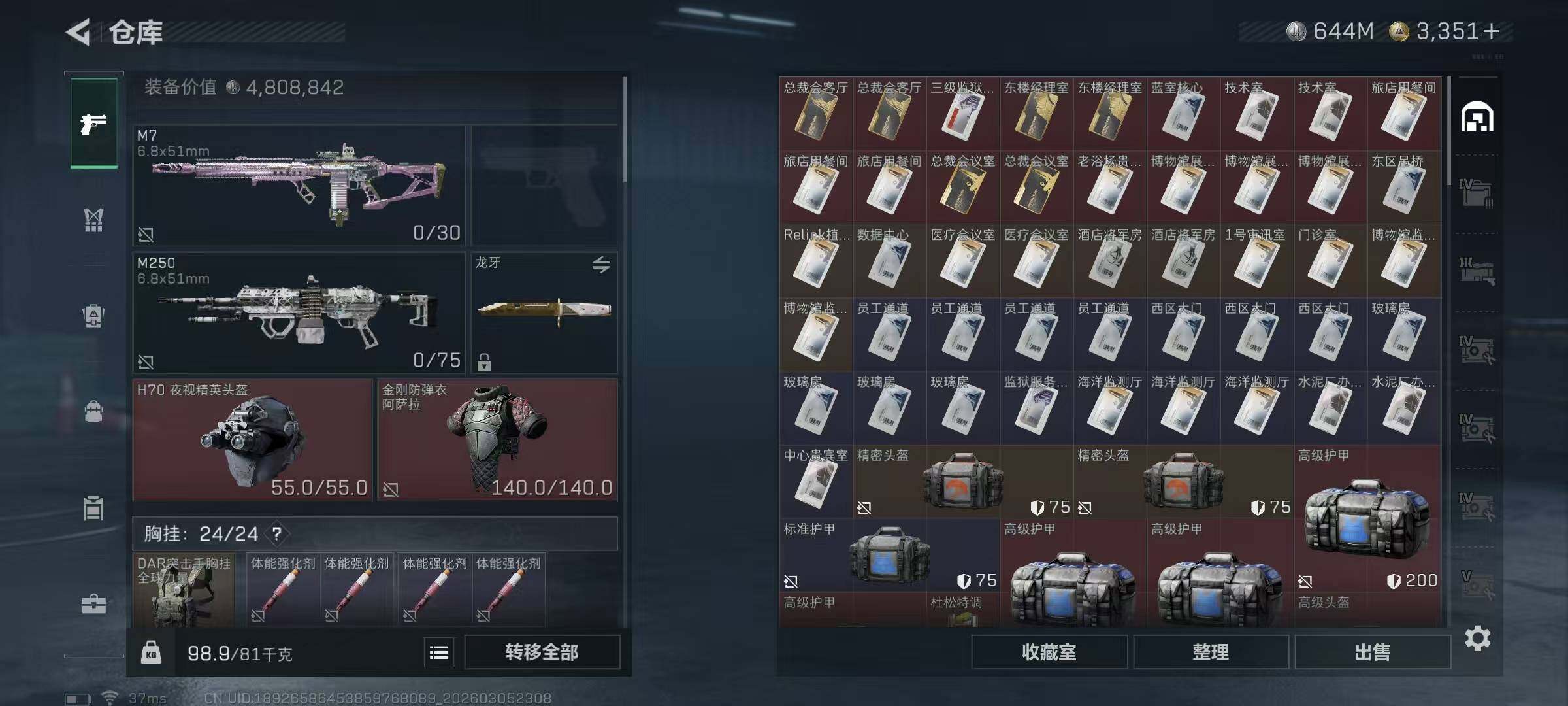This screenshot has height=706, width=1568.
Task: Click the swap arrows on the 龙牙 knife slot
Action: 601,265
